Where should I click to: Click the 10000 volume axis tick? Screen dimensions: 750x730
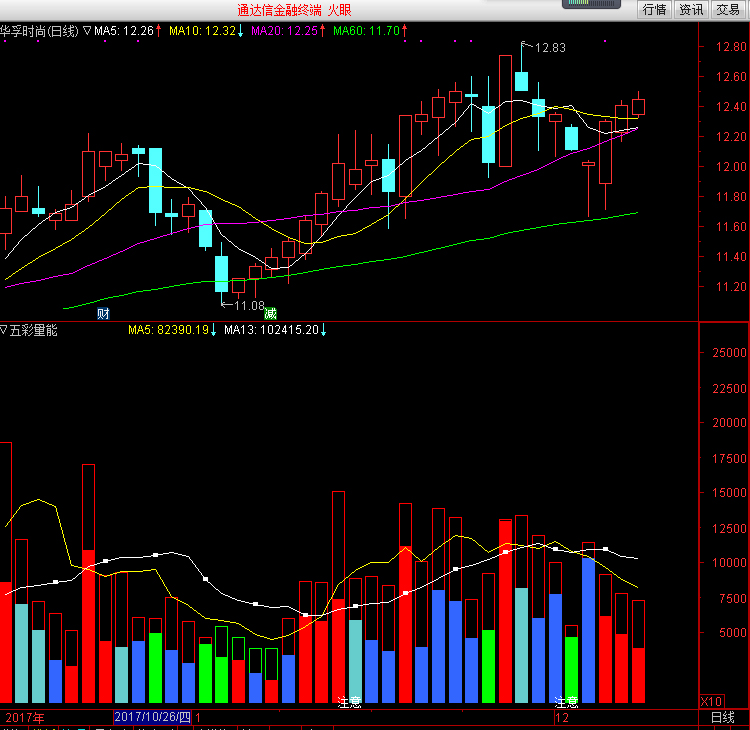pos(729,563)
